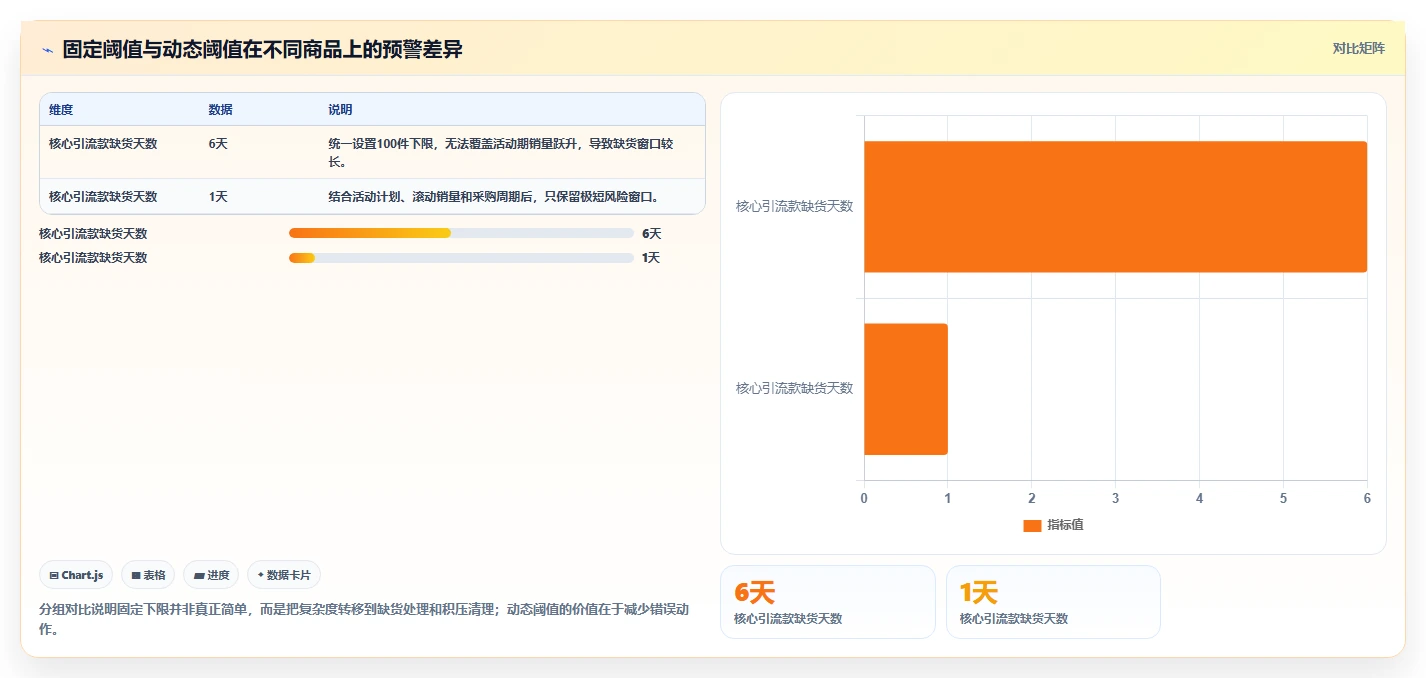Click the description starting 结合活动计划
This screenshot has width=1426, height=678.
(493, 197)
